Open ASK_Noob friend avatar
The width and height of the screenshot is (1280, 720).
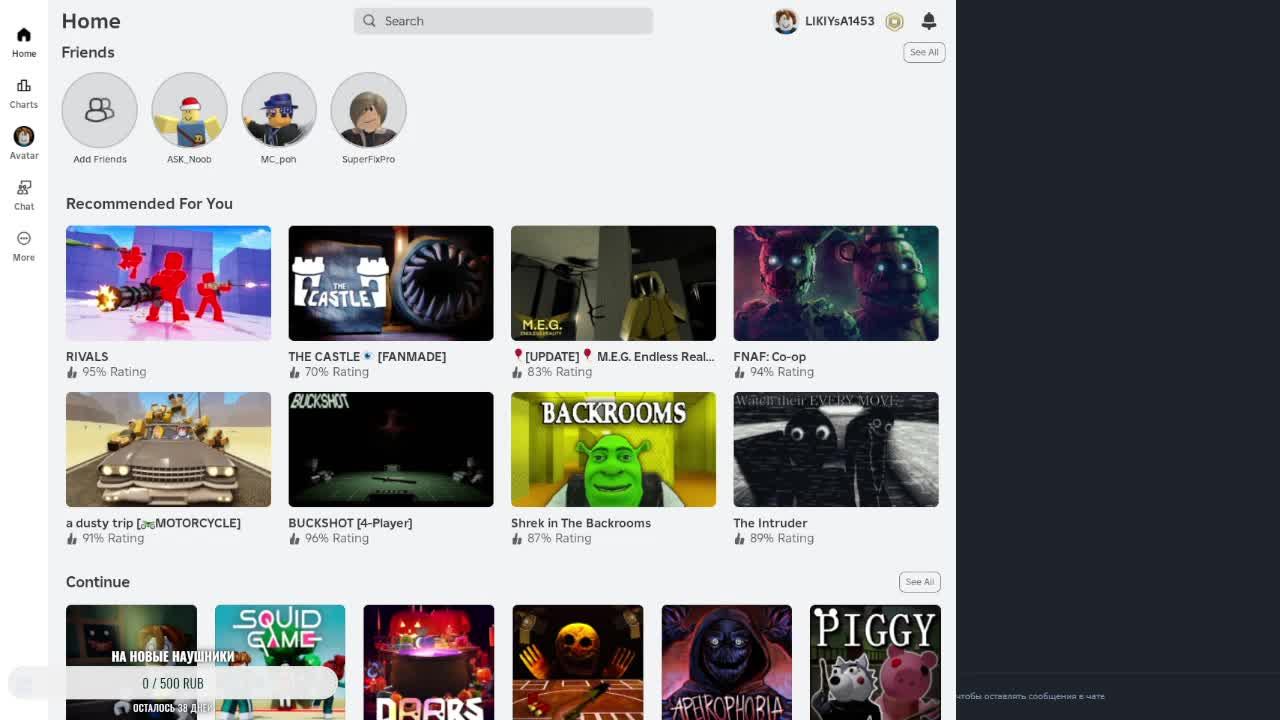(189, 110)
